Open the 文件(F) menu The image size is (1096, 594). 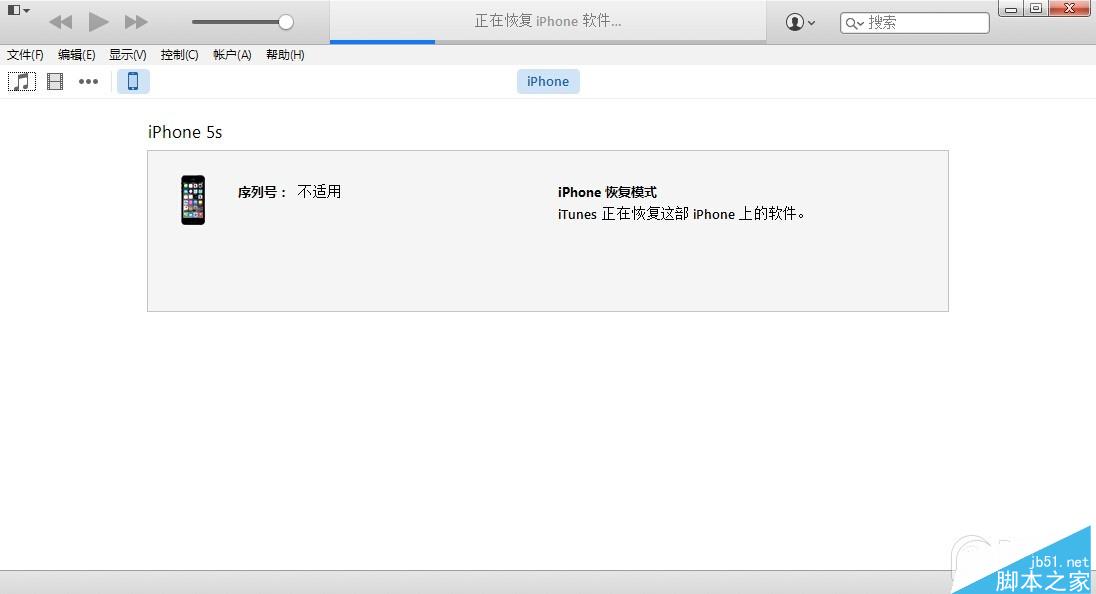[x=25, y=55]
